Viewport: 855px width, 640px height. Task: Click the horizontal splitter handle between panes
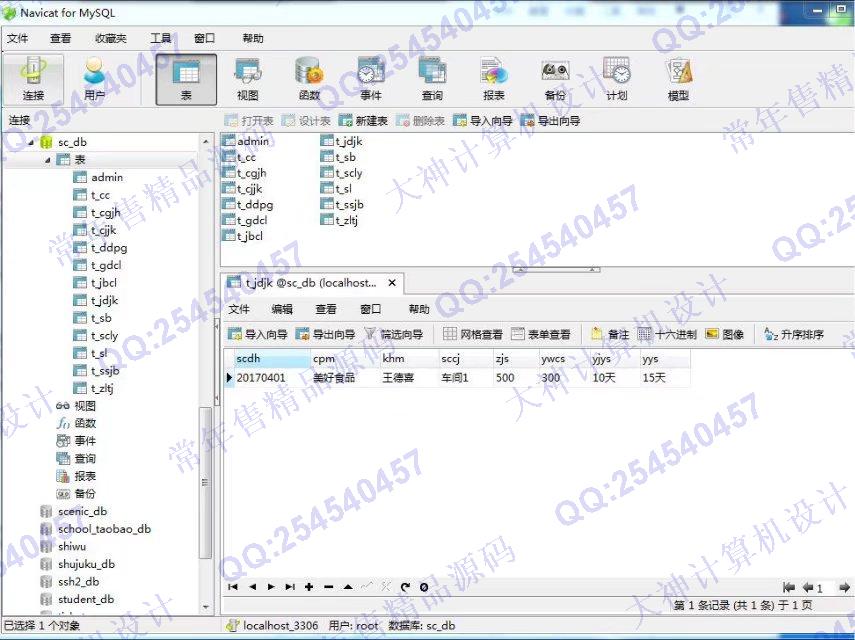pos(556,269)
